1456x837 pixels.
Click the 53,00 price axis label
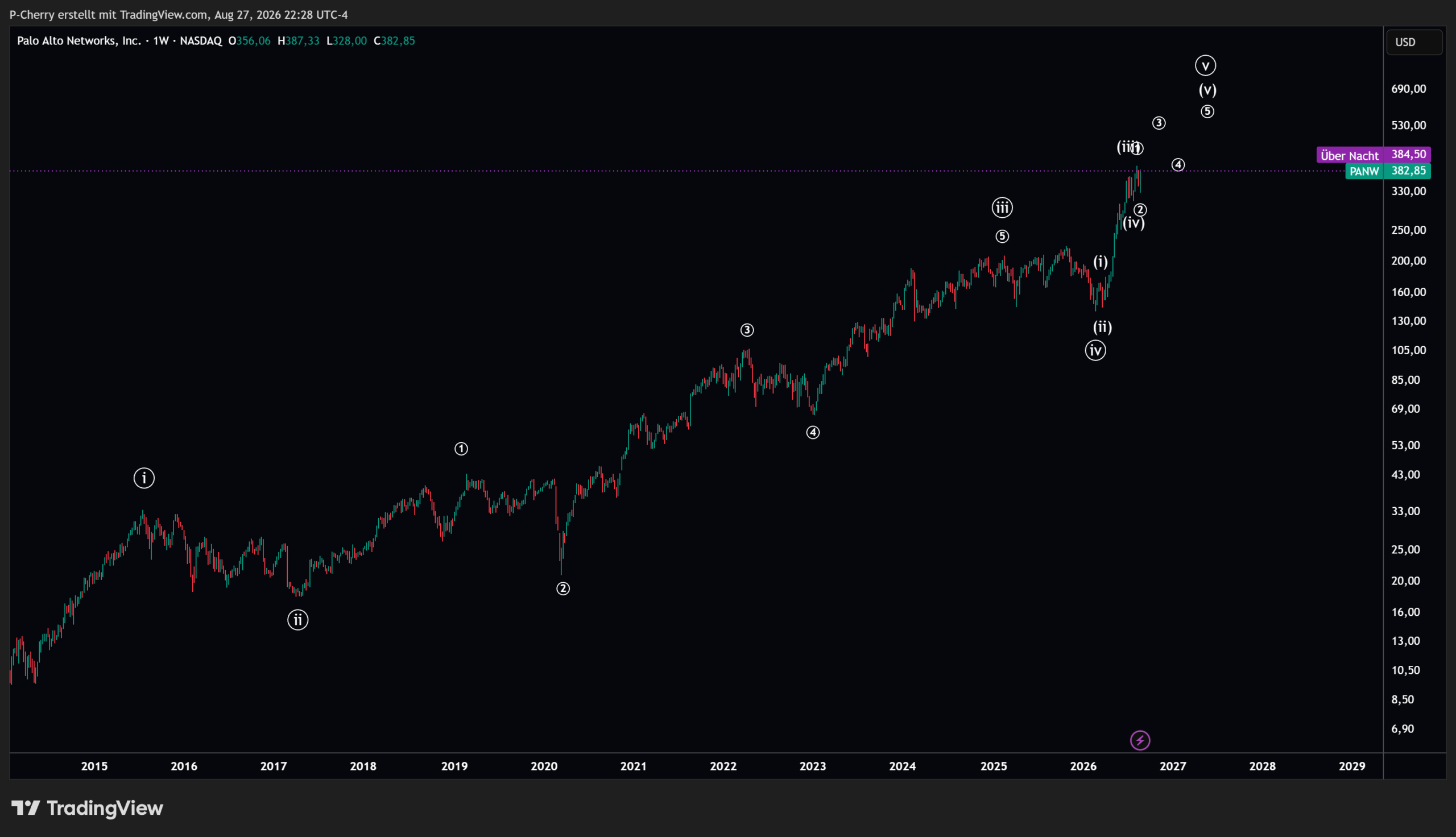click(x=1406, y=446)
